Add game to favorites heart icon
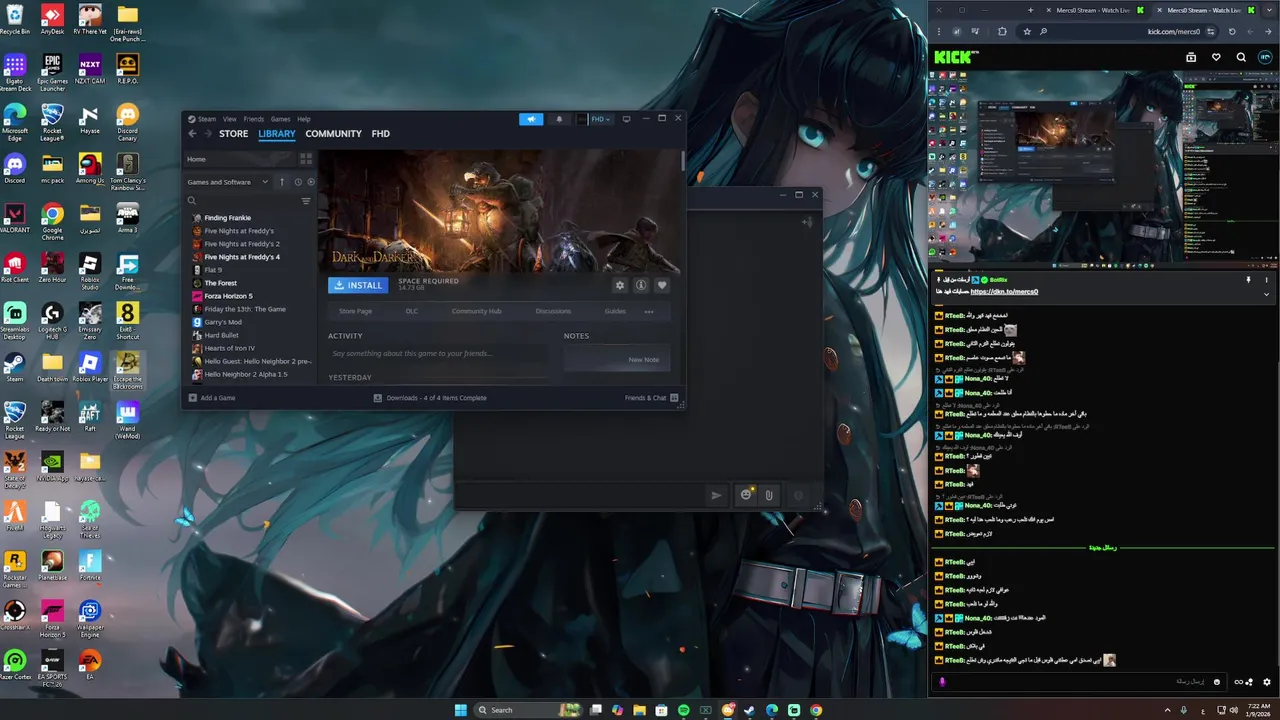Viewport: 1280px width, 720px height. tap(662, 285)
